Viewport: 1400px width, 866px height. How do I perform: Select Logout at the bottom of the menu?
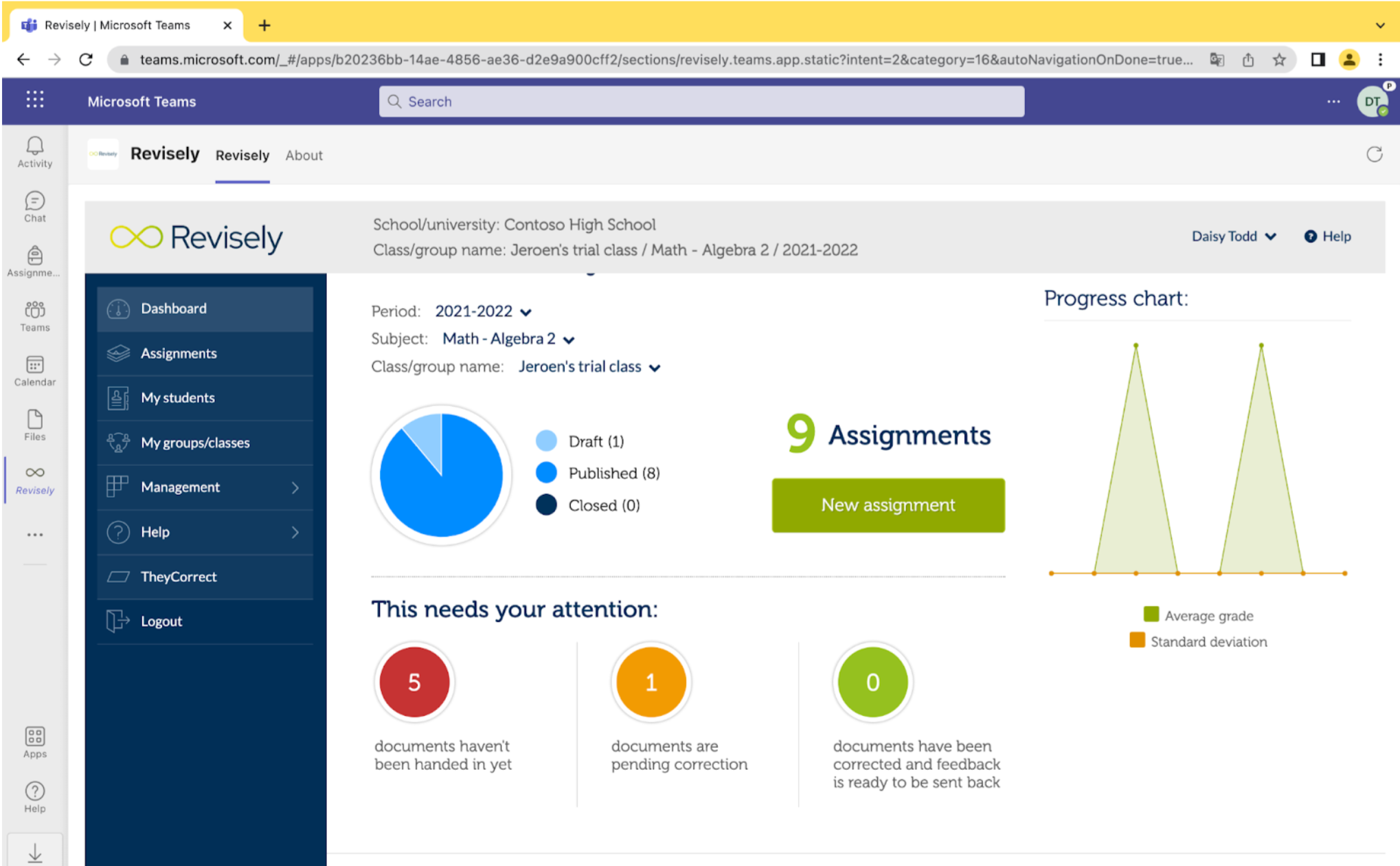click(x=161, y=621)
